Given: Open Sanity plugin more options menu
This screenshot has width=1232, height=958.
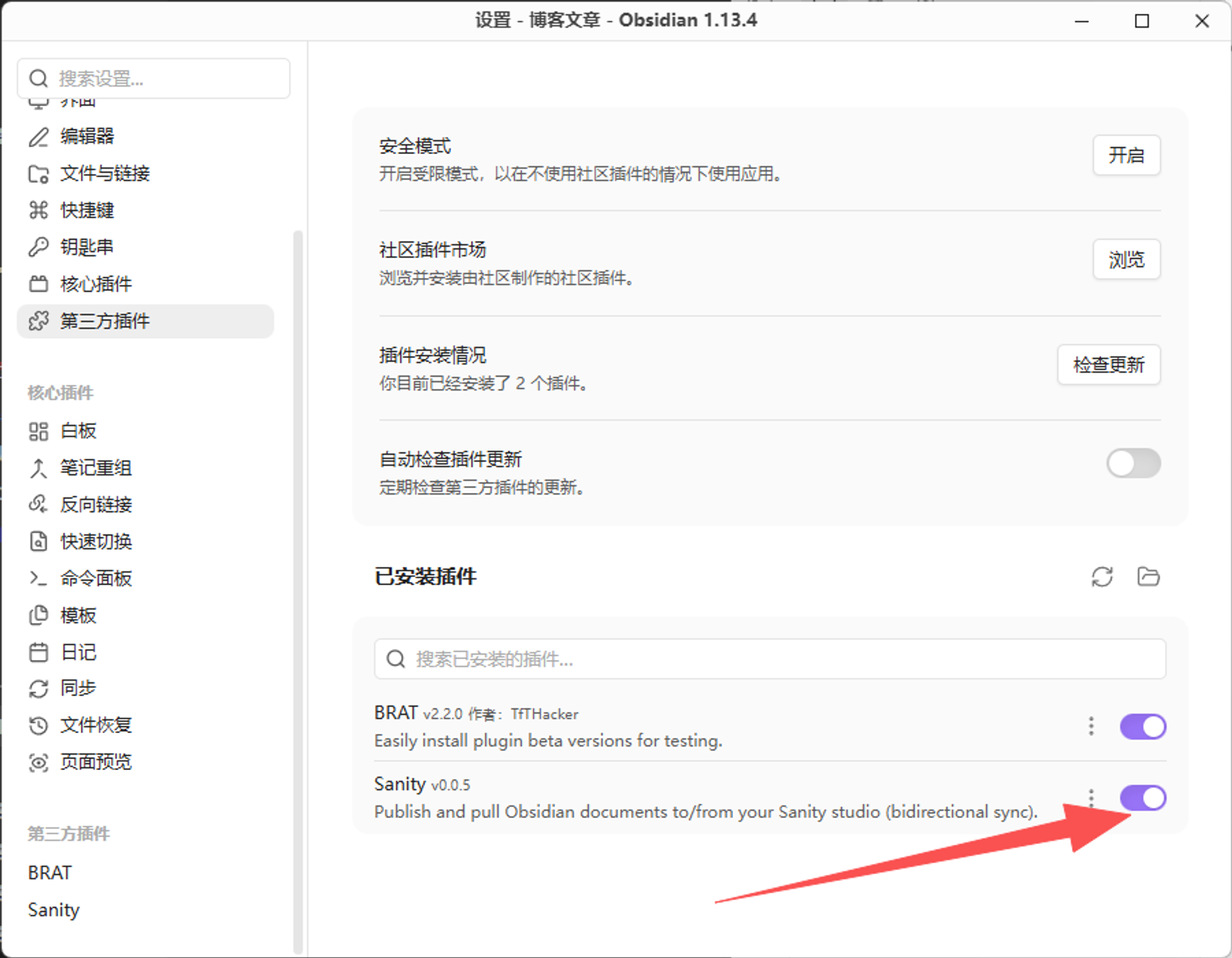Looking at the screenshot, I should click(x=1091, y=797).
